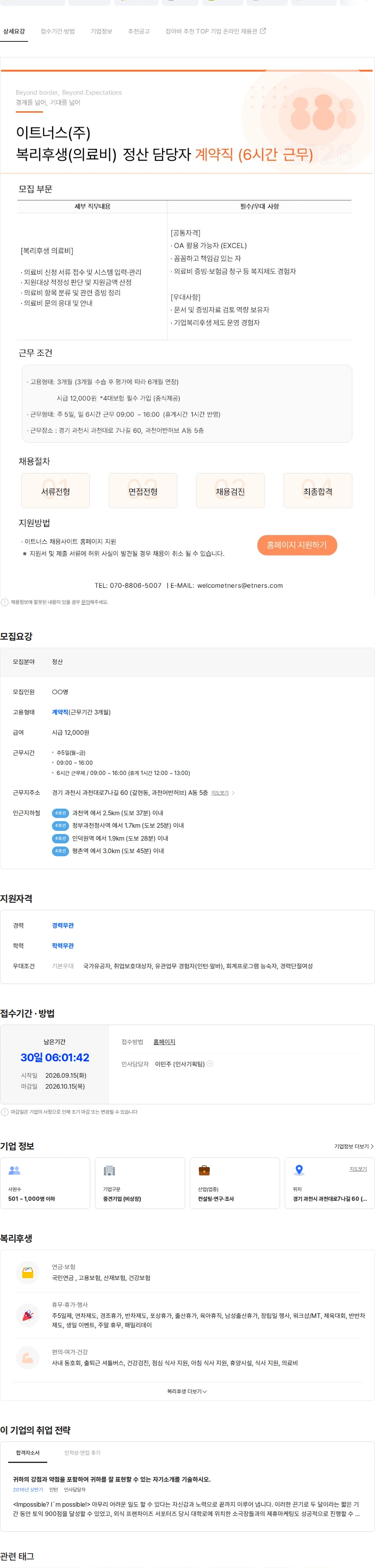
Task: Switch to the 기업정보 tab
Action: click(x=101, y=31)
